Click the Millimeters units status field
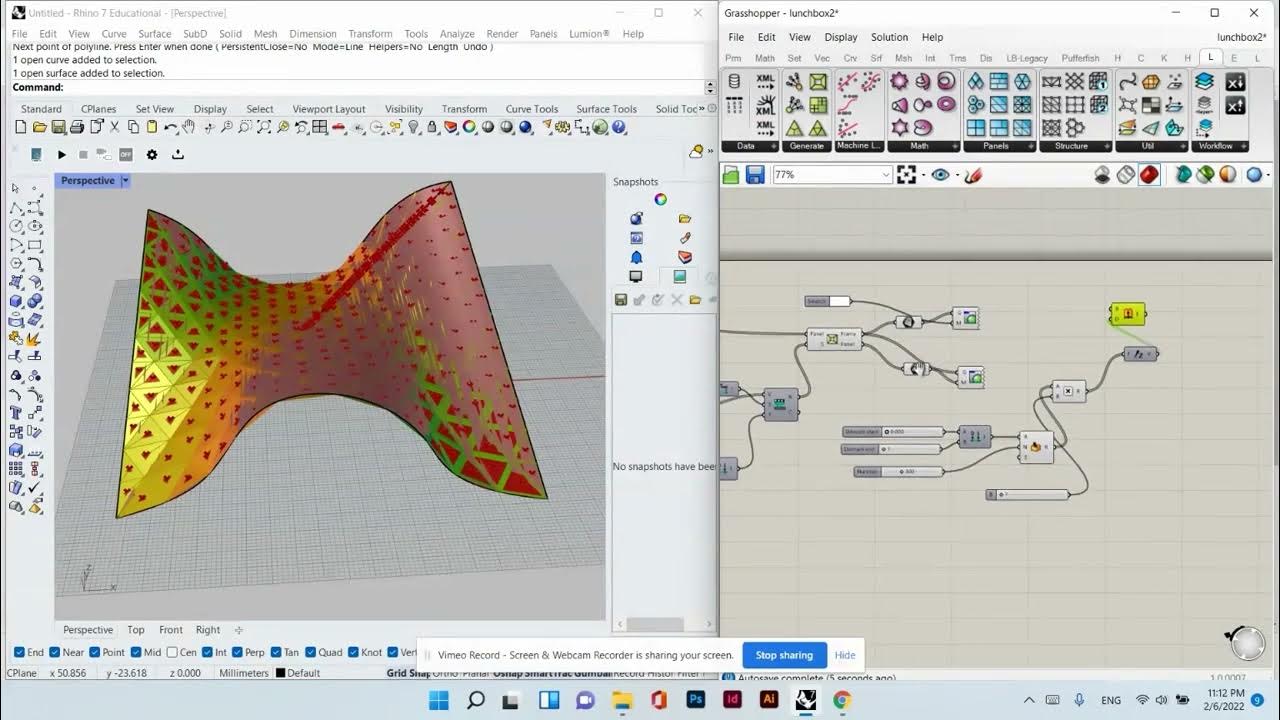This screenshot has height=720, width=1280. click(244, 673)
